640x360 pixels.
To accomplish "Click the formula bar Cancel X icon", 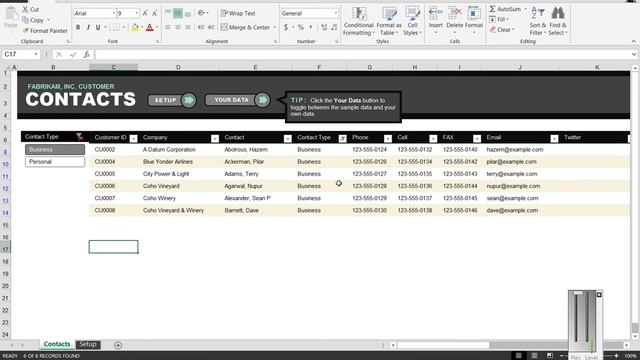I will pos(59,54).
